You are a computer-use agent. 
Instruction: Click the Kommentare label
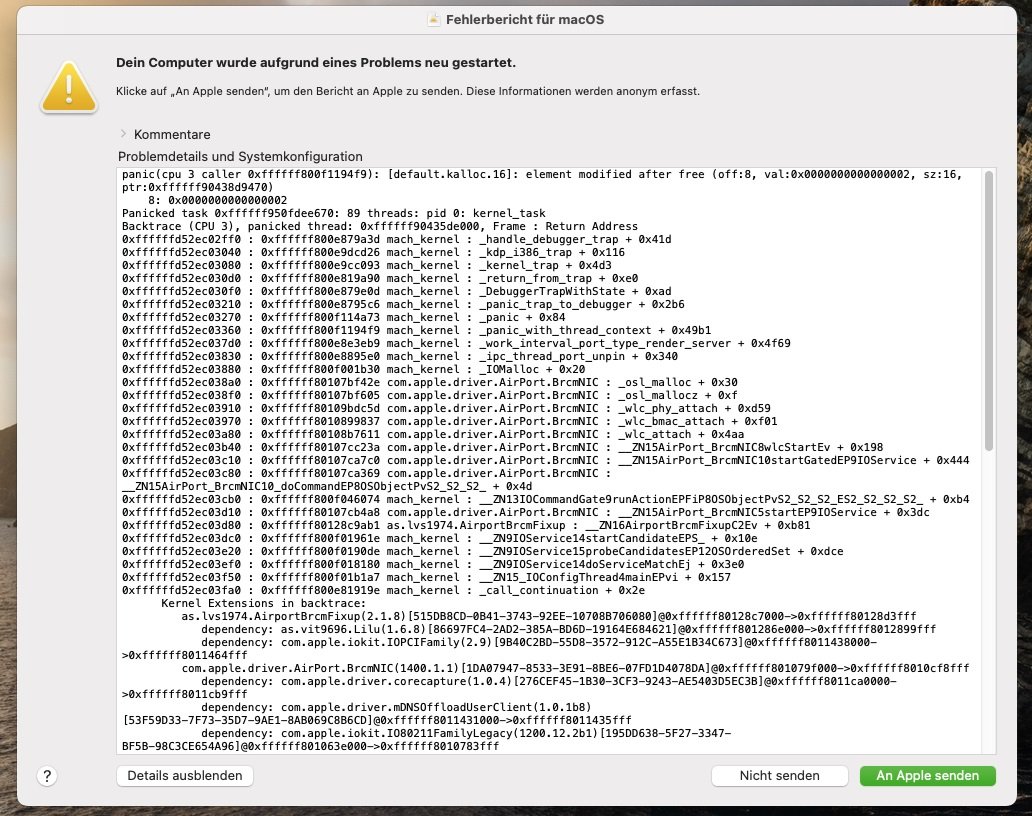(x=172, y=134)
